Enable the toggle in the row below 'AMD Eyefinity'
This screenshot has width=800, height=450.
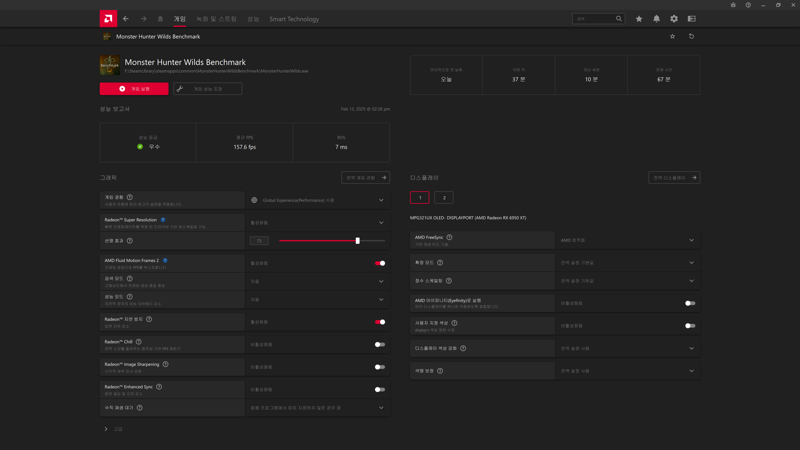point(690,326)
